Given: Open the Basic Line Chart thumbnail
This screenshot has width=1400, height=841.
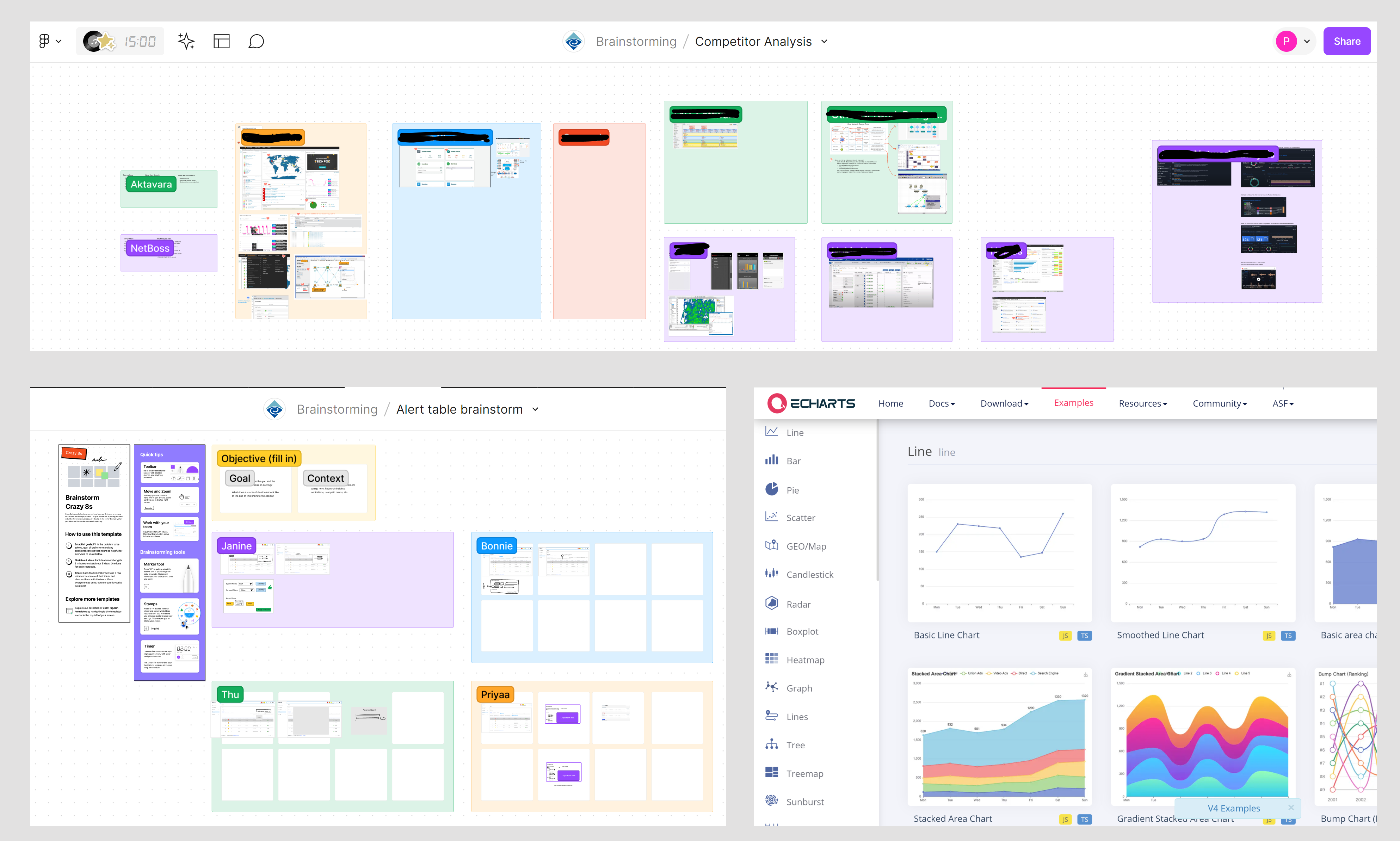Looking at the screenshot, I should pyautogui.click(x=999, y=552).
